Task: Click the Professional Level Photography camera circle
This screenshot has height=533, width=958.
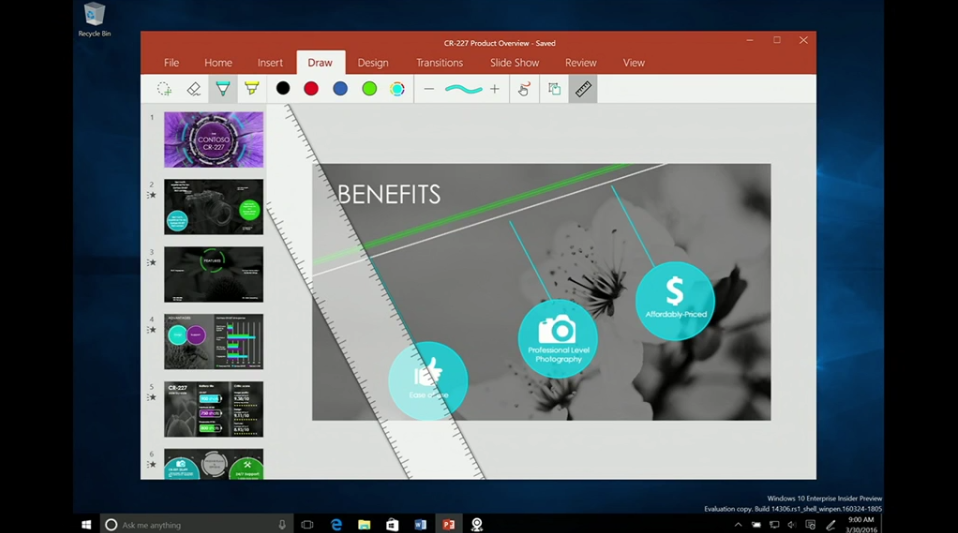Action: click(558, 338)
